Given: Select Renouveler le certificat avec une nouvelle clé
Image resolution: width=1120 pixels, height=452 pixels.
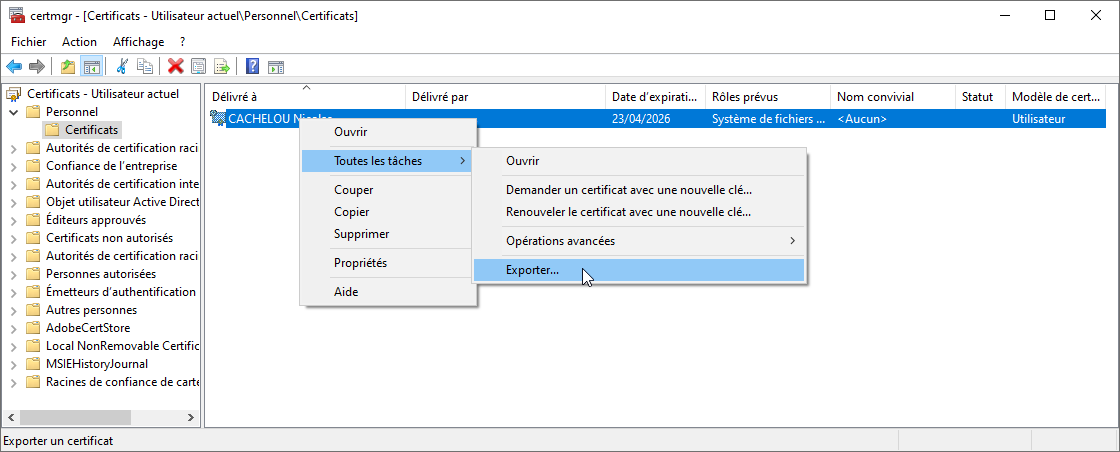Looking at the screenshot, I should click(628, 212).
